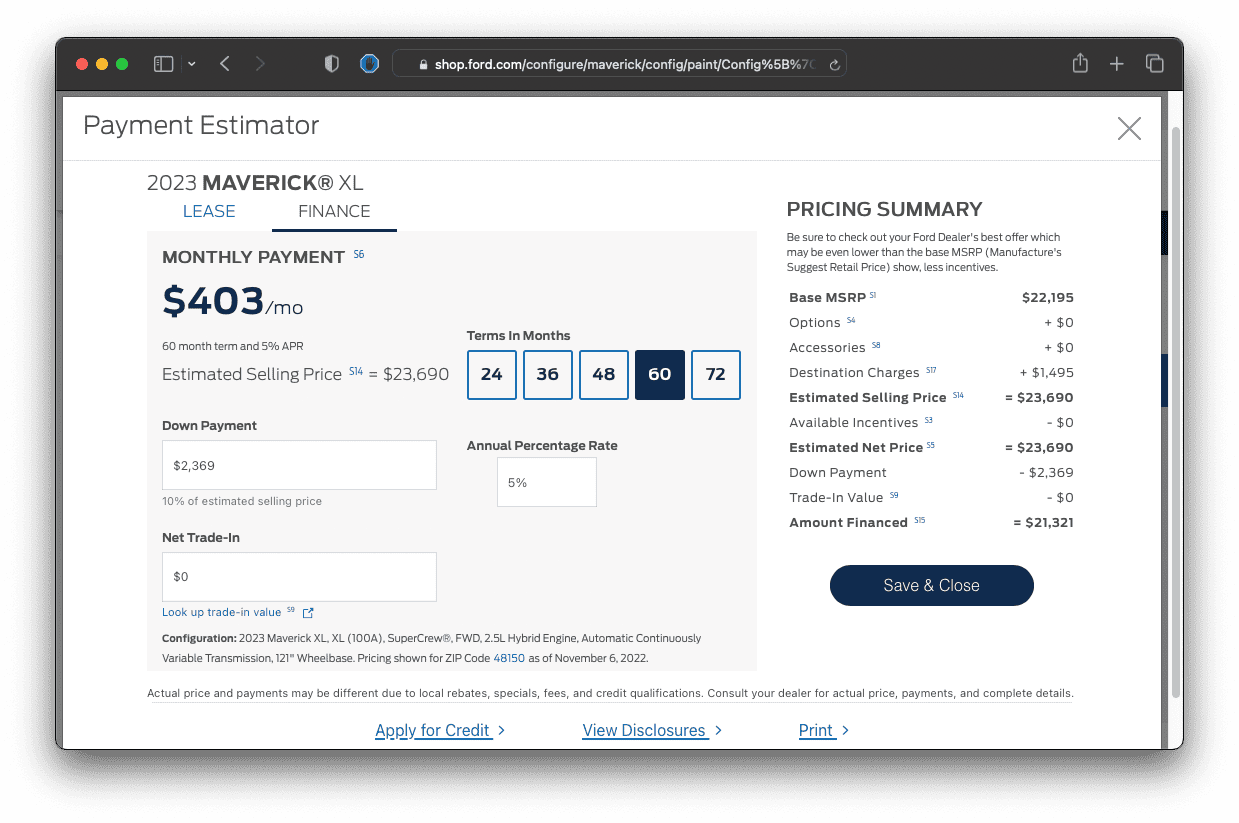
Task: Open the privacy shield icon
Action: (332, 64)
